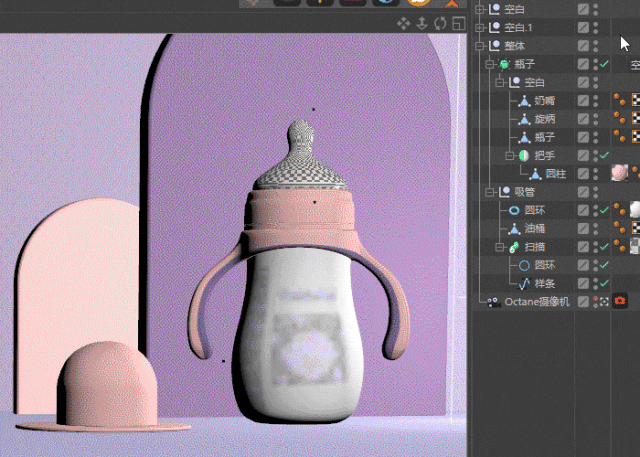This screenshot has width=640, height=457.
Task: Click the spline icon next to 样条
Action: tap(525, 283)
